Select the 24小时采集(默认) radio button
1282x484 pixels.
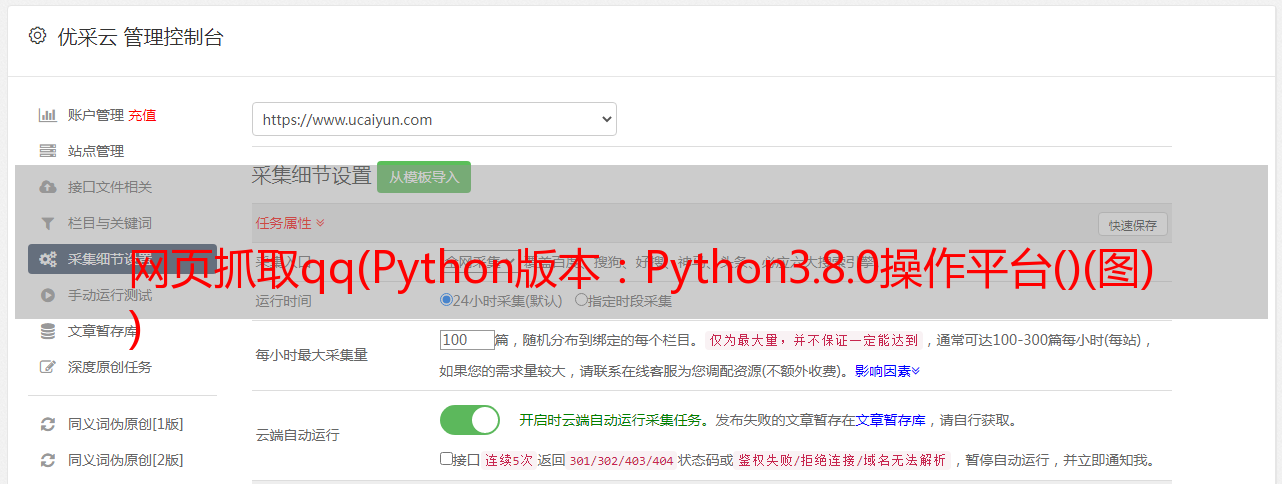click(x=447, y=300)
